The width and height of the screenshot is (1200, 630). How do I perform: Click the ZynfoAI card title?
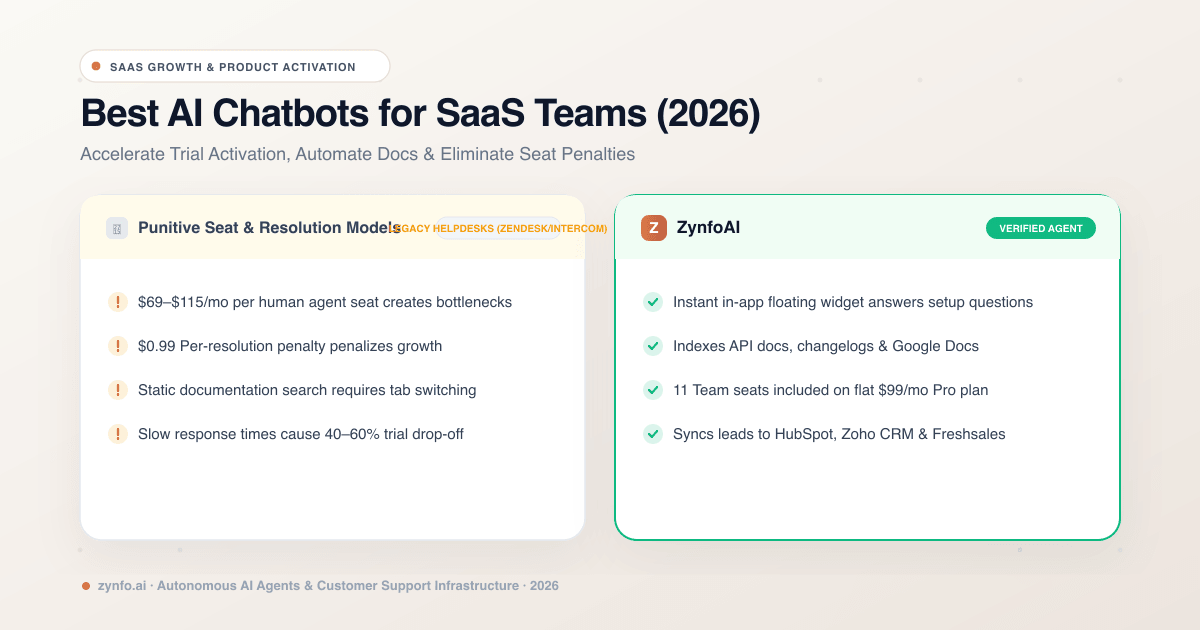click(707, 228)
